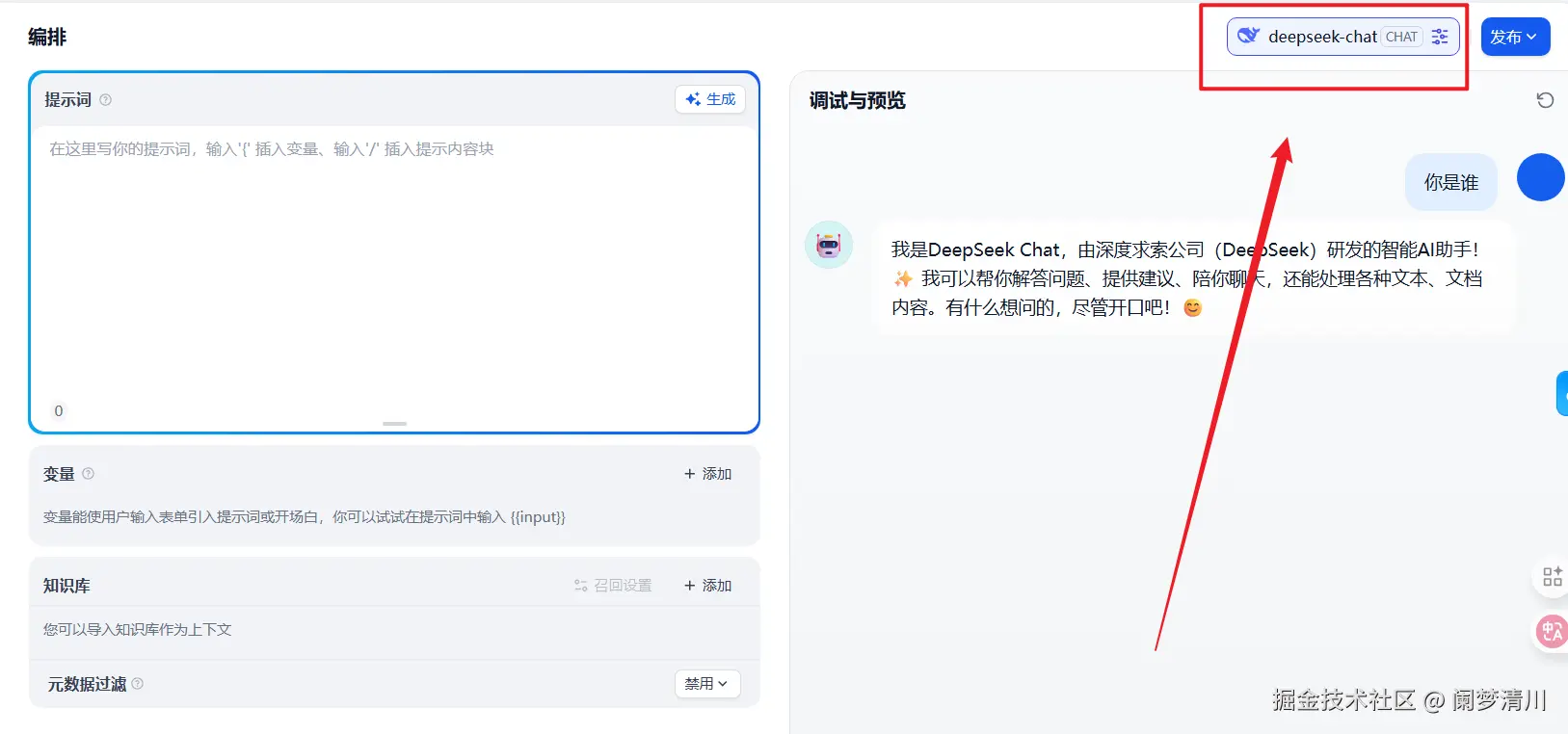
Task: Click the 编排 page heading
Action: pos(47,37)
